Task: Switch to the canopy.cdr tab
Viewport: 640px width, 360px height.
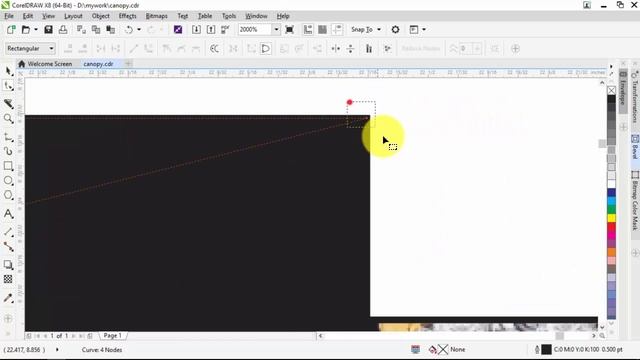Action: [x=98, y=64]
